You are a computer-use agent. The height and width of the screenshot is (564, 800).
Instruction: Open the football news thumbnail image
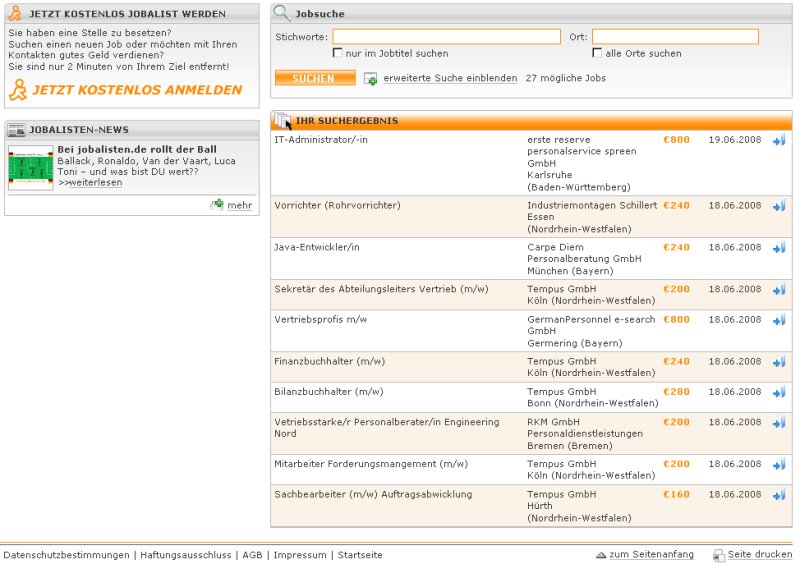coord(30,167)
